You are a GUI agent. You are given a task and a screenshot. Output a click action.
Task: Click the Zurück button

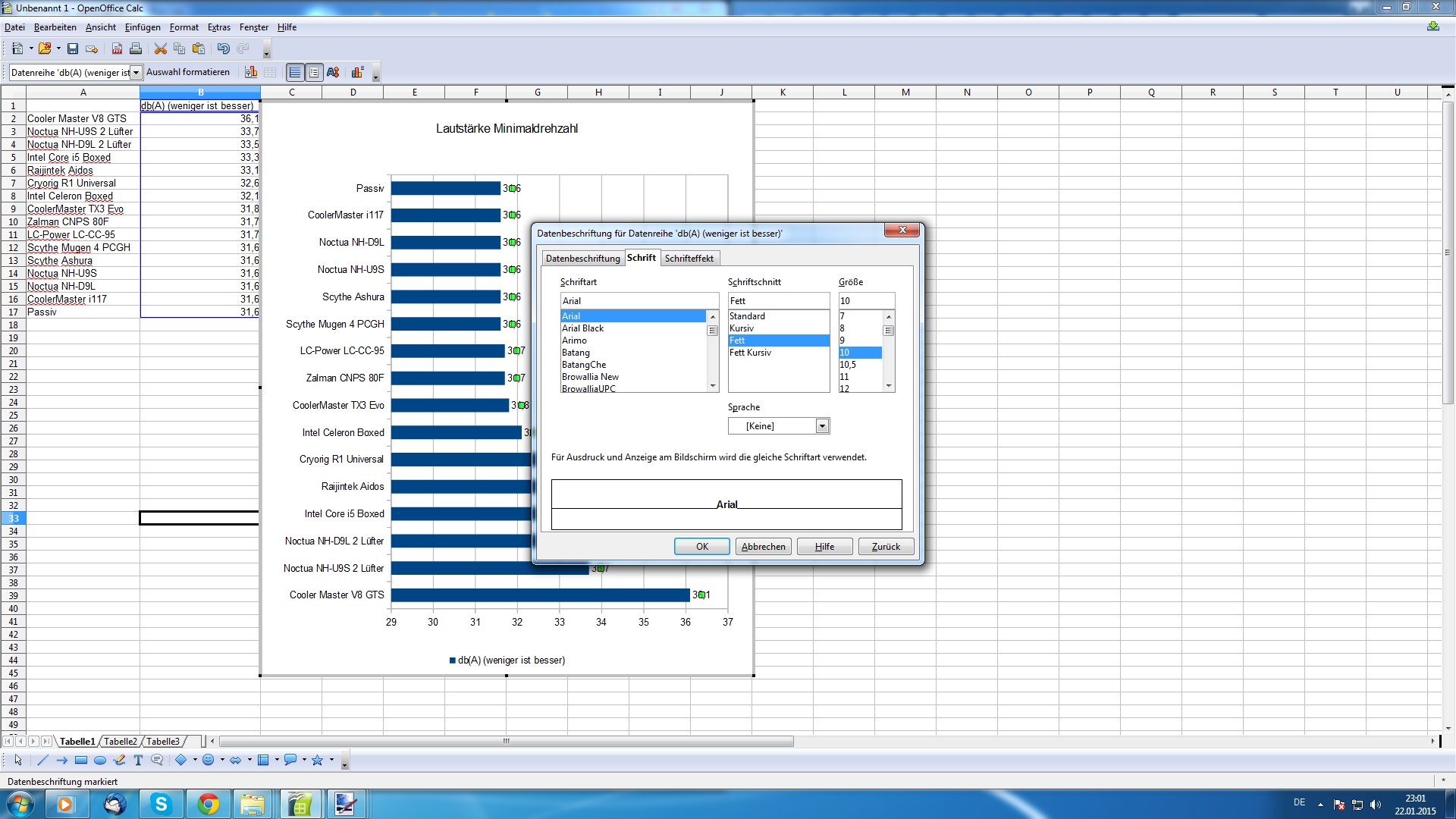pyautogui.click(x=886, y=547)
